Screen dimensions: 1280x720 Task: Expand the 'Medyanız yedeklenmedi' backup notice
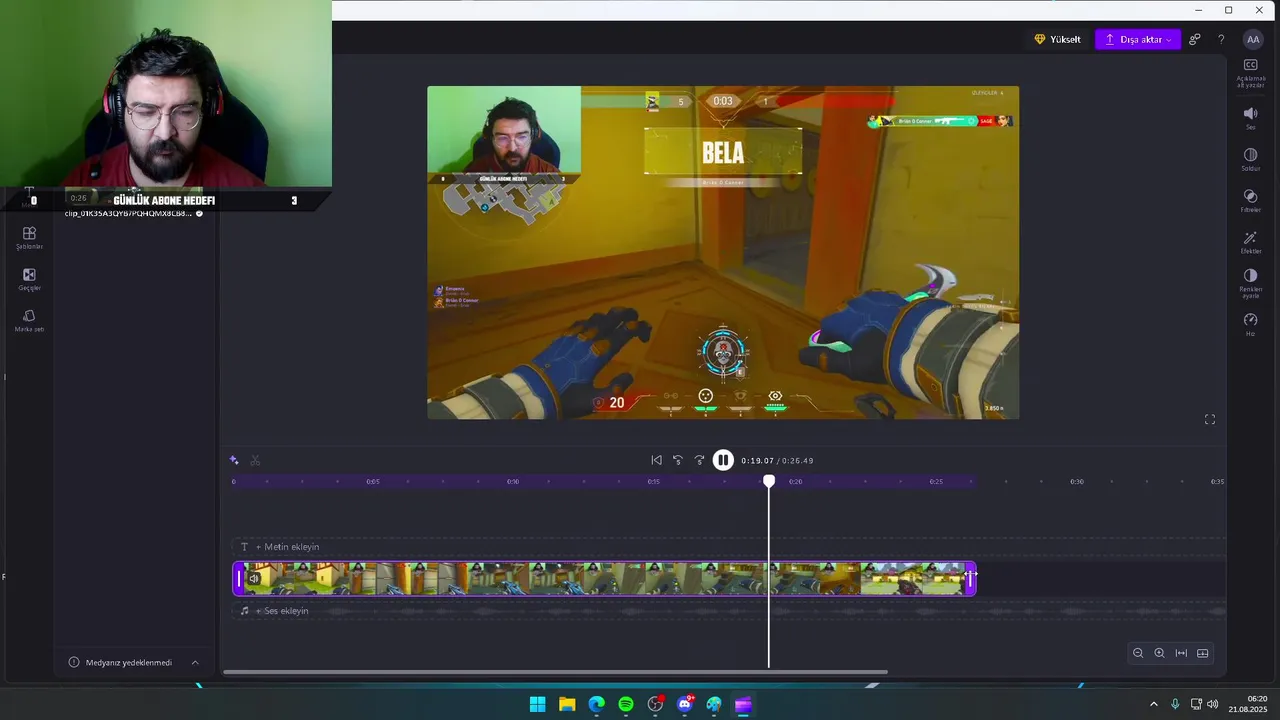point(195,662)
